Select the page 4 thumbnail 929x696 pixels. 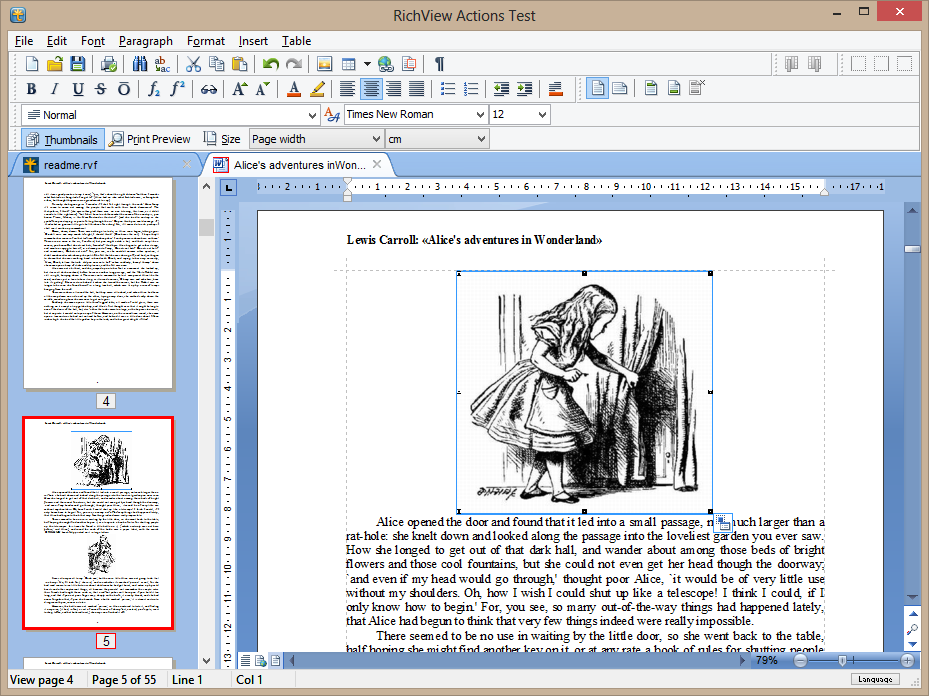[98, 284]
